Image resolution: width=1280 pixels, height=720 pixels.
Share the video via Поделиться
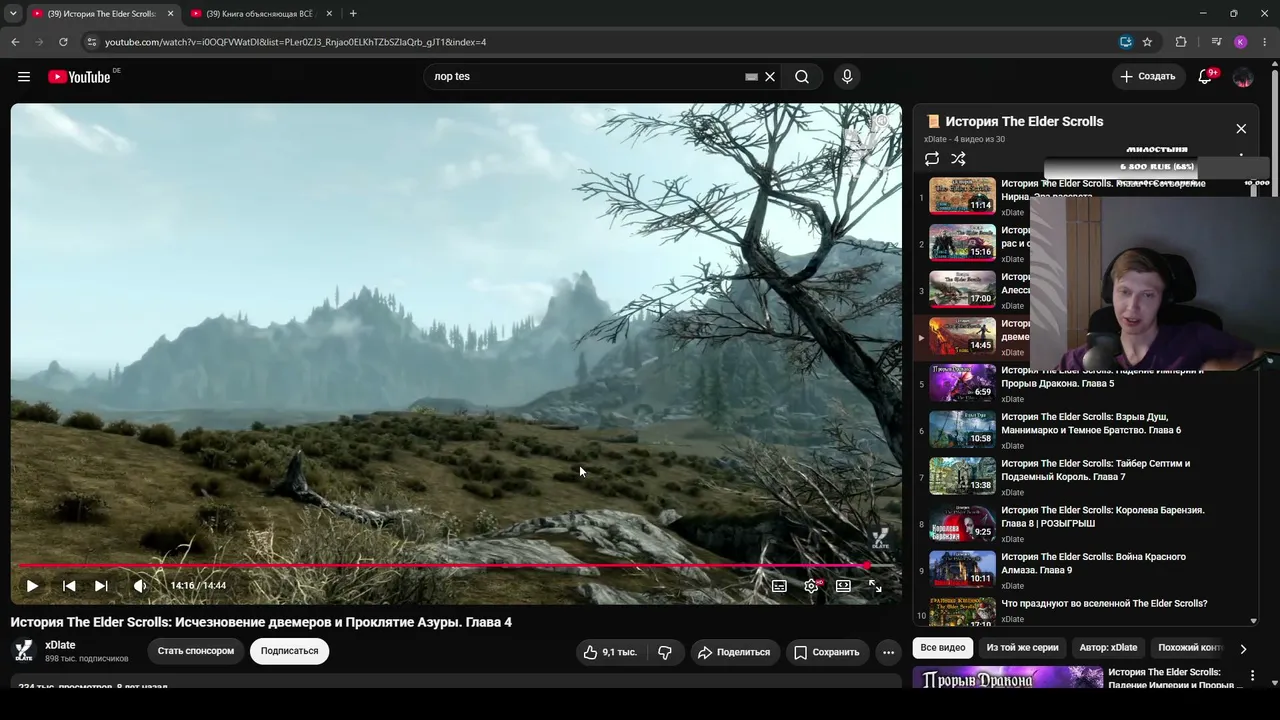734,652
